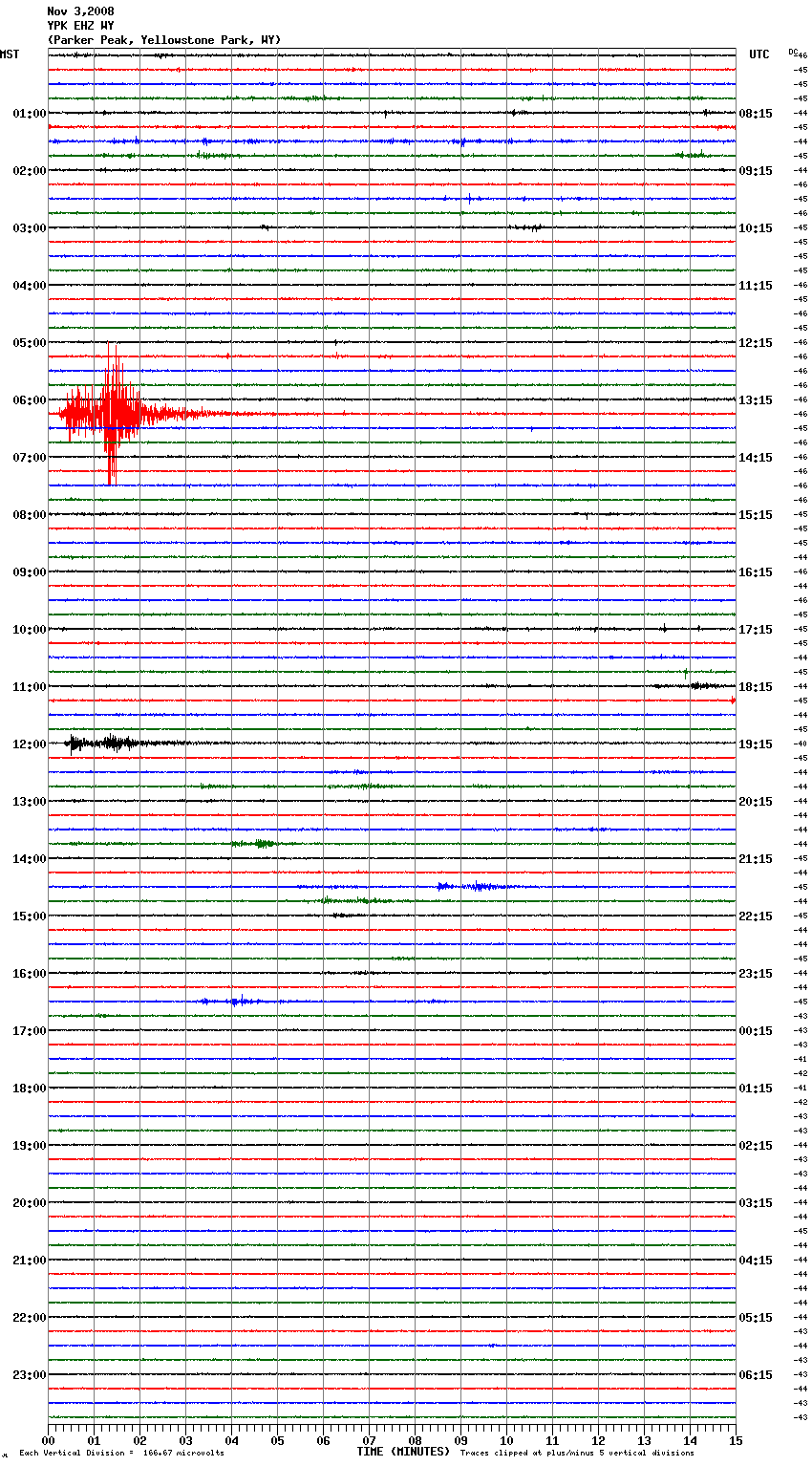The image size is (812, 1466).
Task: Click the 'TIME (MINUTES)' axis title
Action: coord(403,1452)
